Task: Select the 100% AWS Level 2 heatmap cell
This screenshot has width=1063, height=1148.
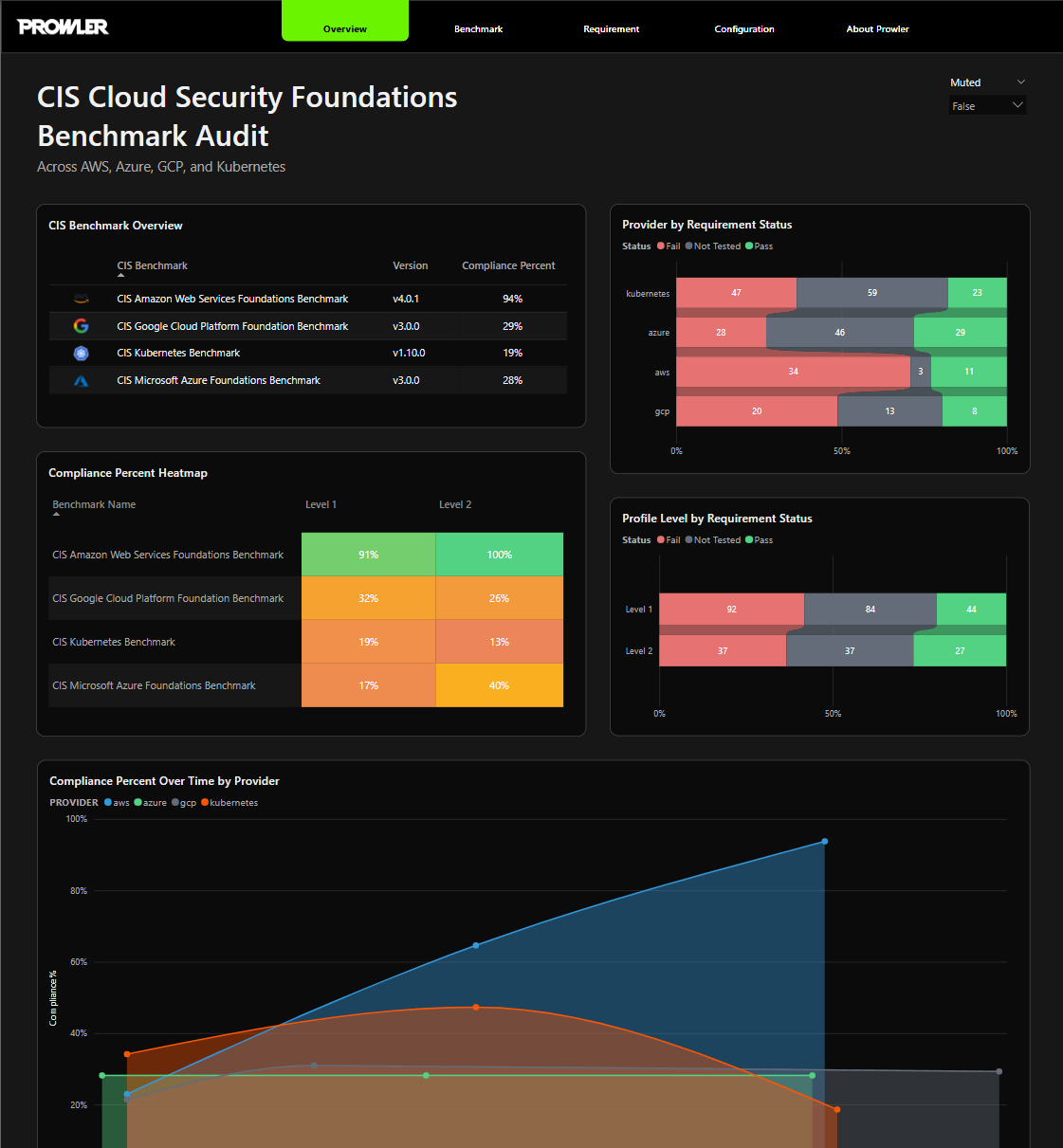Action: (x=500, y=555)
